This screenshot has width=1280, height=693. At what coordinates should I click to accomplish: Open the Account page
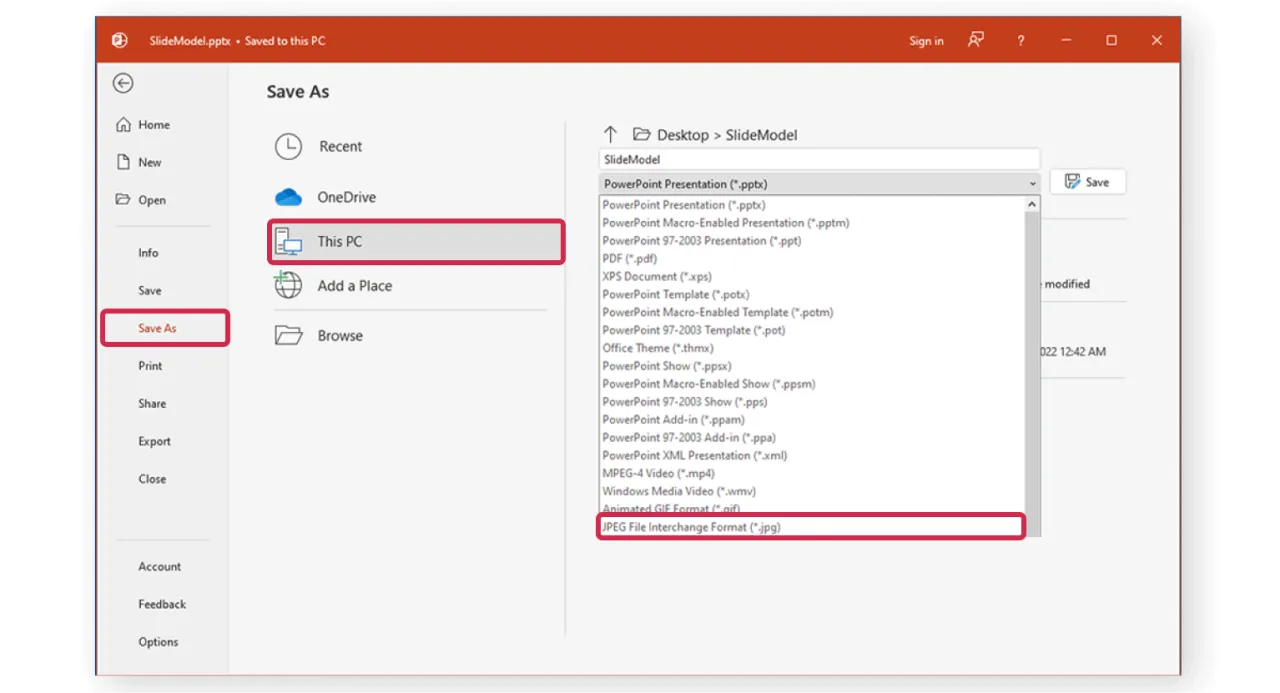160,567
